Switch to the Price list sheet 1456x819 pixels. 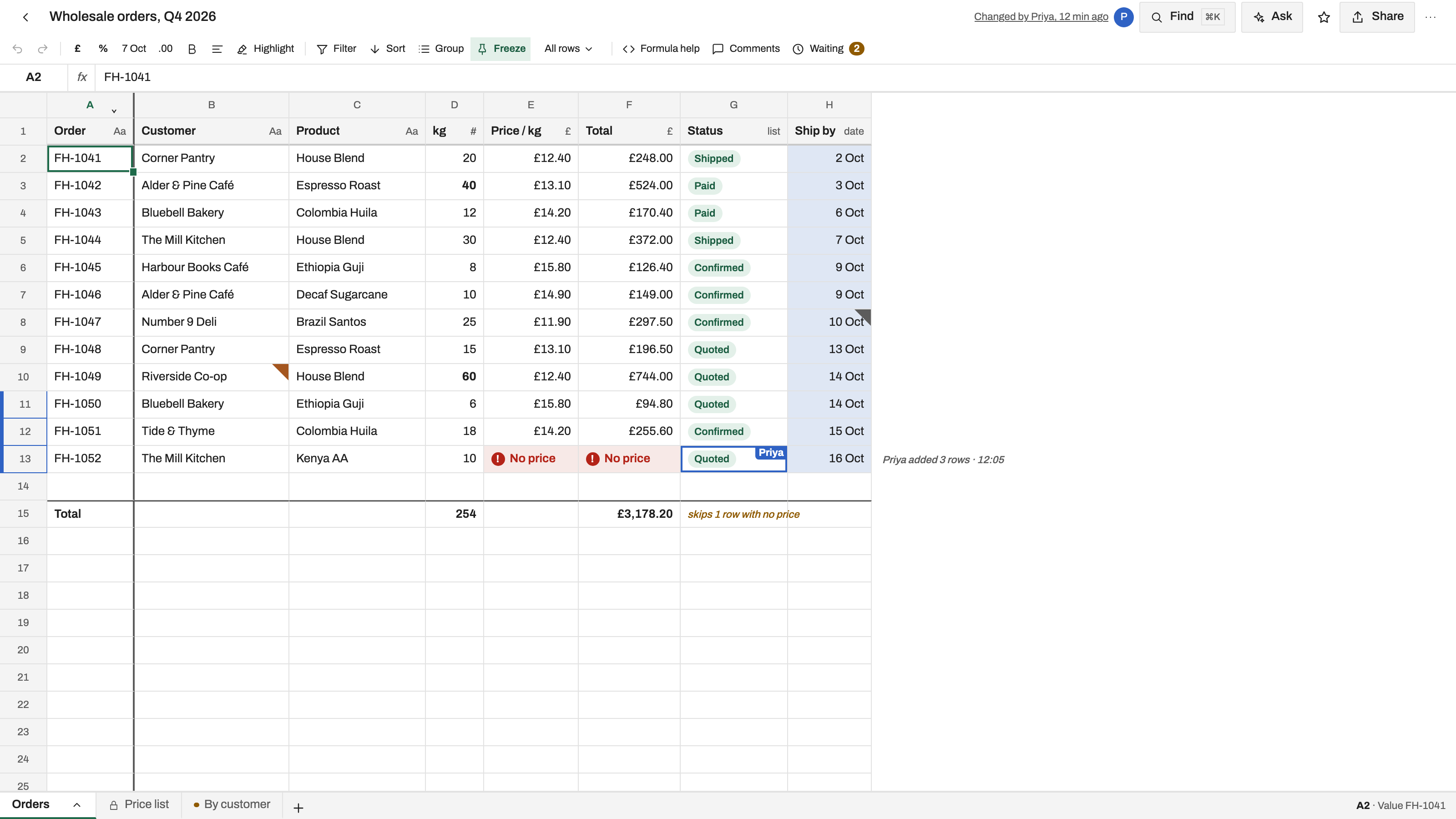(139, 805)
